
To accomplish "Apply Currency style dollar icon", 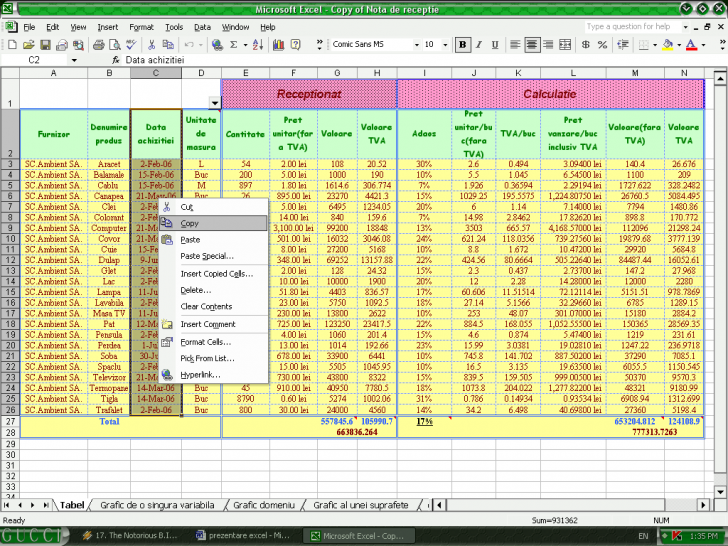I will [585, 45].
